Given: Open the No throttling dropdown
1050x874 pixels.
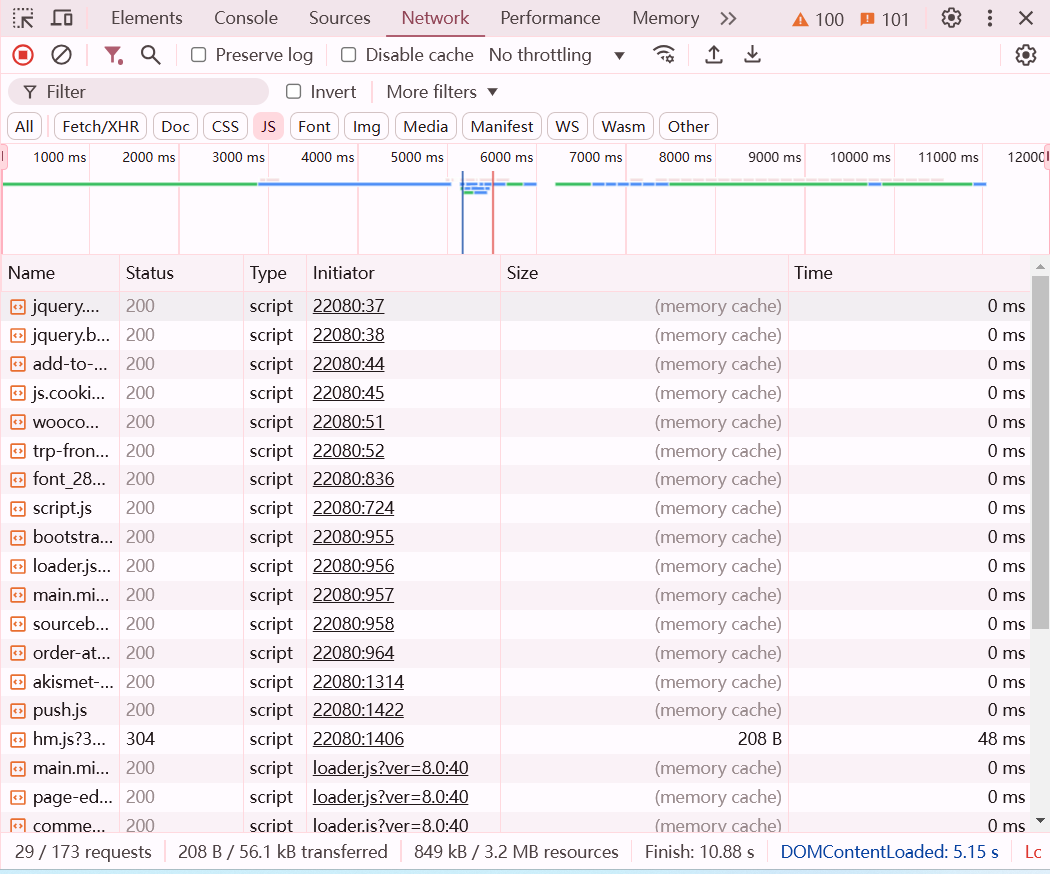Looking at the screenshot, I should [556, 55].
